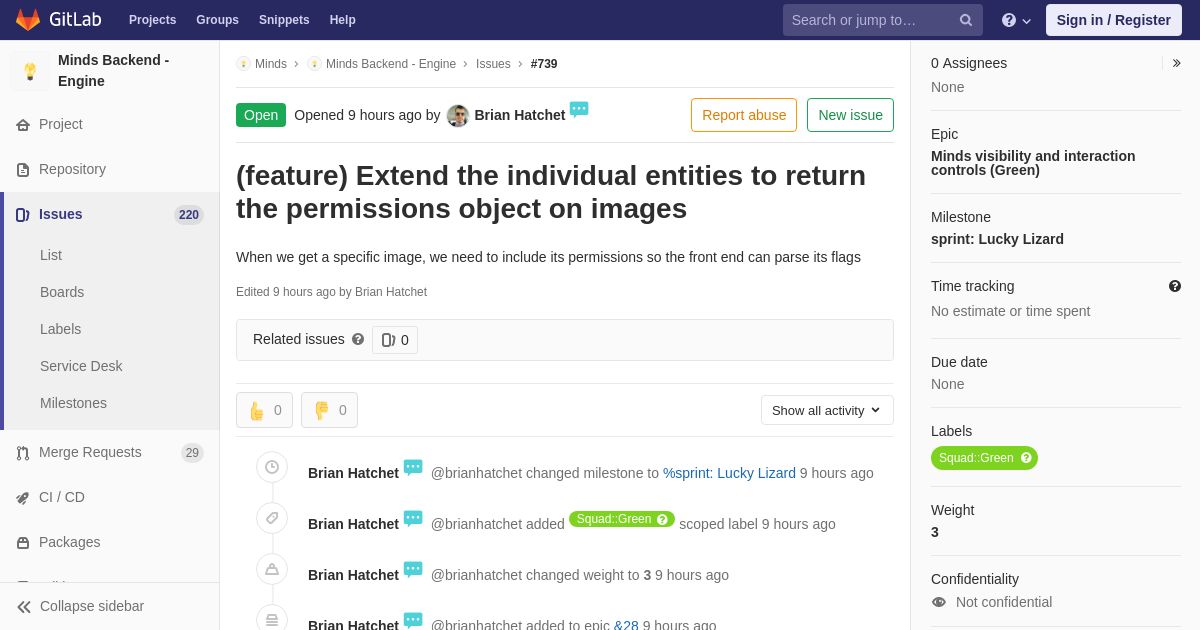Open the Milestones submenu item
Viewport: 1200px width, 630px height.
[x=73, y=403]
